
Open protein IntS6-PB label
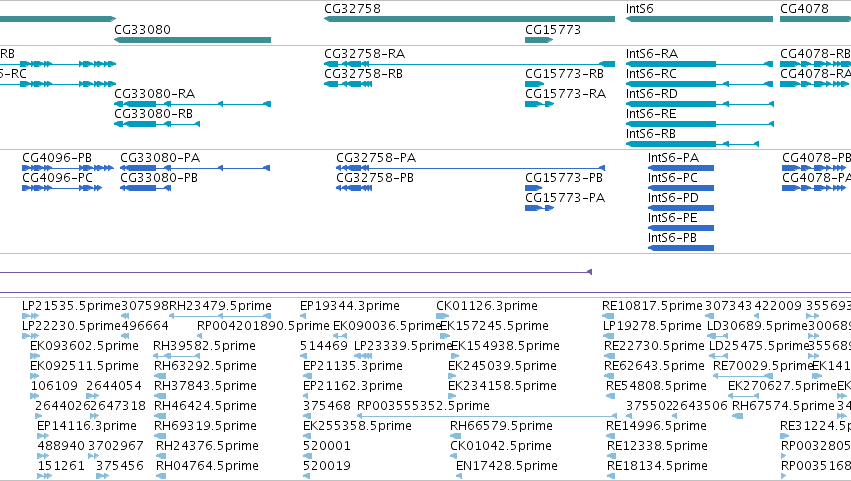click(x=672, y=238)
